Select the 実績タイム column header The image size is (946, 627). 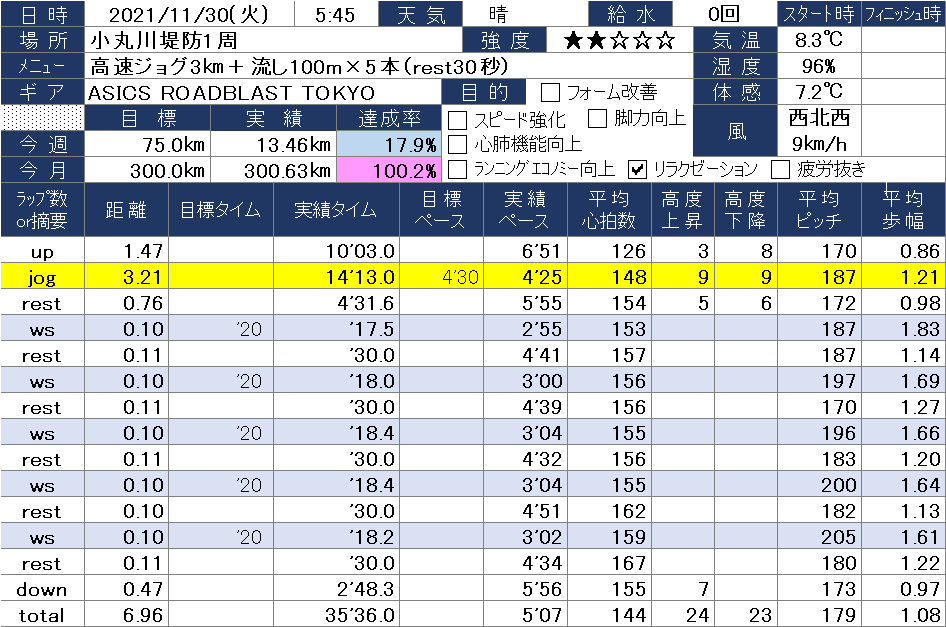pyautogui.click(x=336, y=209)
